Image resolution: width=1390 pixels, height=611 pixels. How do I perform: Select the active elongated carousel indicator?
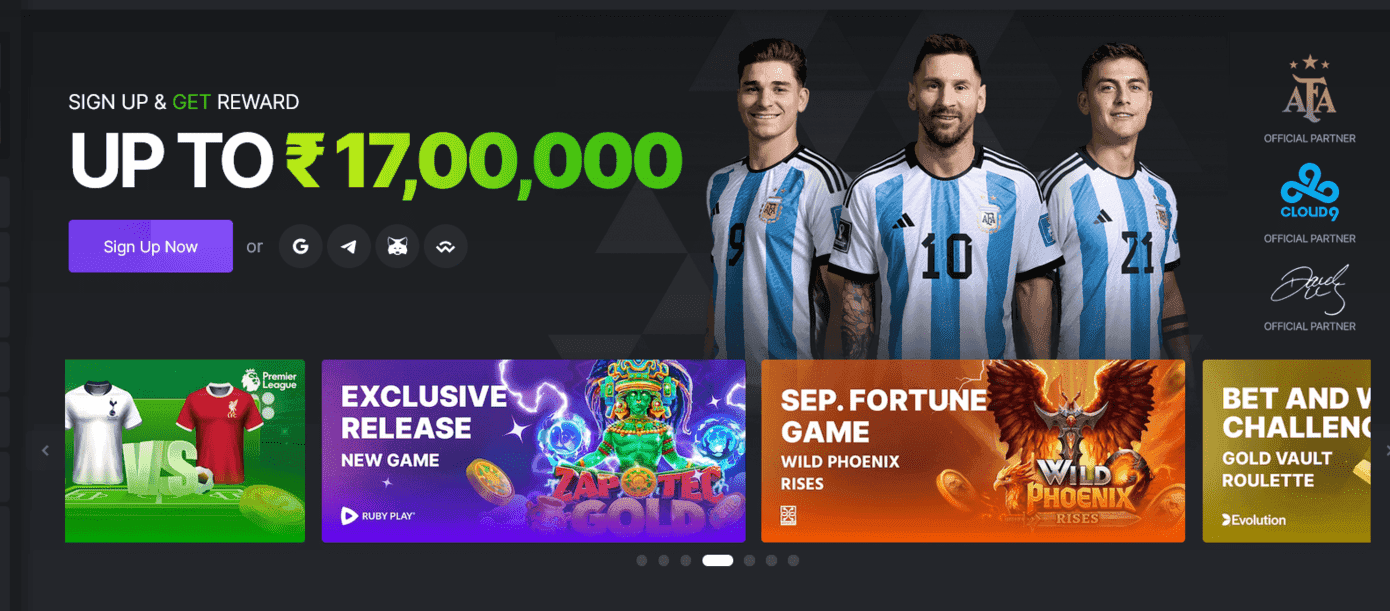[x=718, y=561]
